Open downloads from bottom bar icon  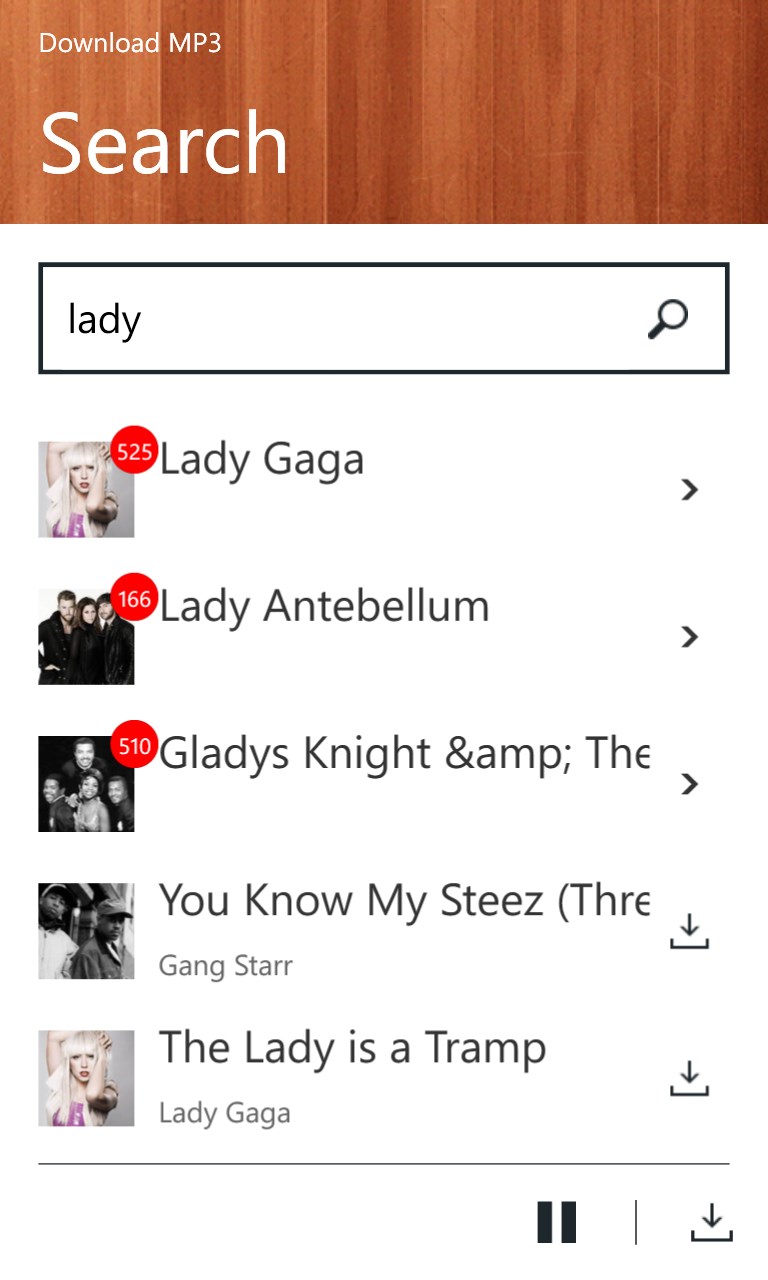pyautogui.click(x=711, y=1222)
